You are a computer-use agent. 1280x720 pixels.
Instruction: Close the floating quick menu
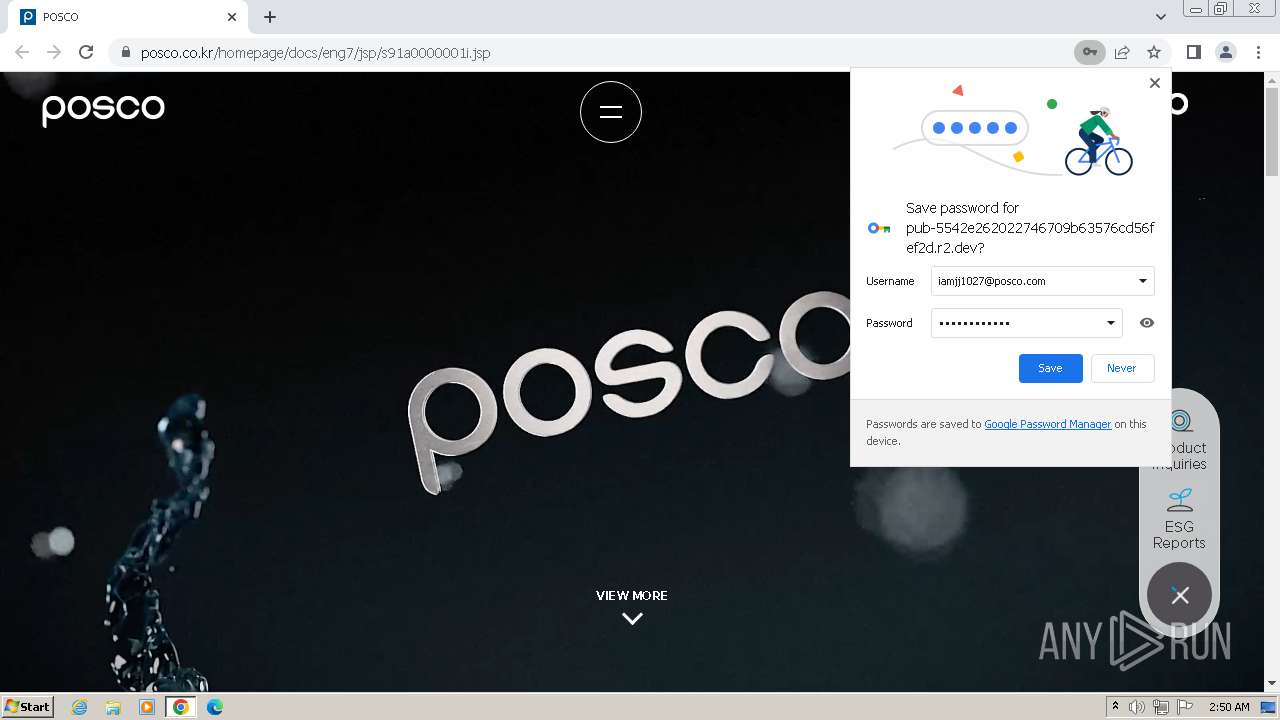point(1180,595)
